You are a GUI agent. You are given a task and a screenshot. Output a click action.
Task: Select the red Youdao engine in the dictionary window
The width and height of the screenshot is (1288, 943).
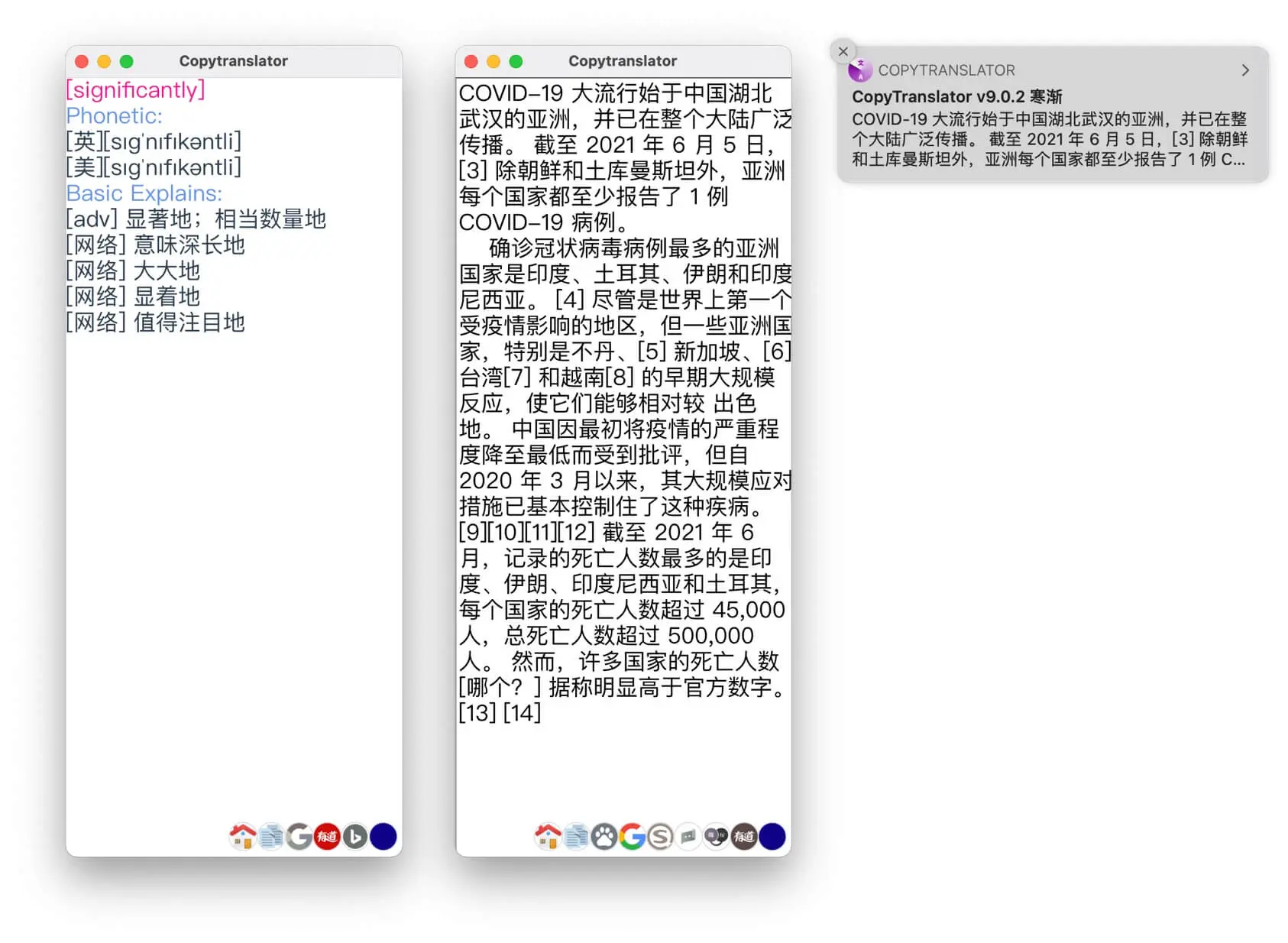coord(327,836)
